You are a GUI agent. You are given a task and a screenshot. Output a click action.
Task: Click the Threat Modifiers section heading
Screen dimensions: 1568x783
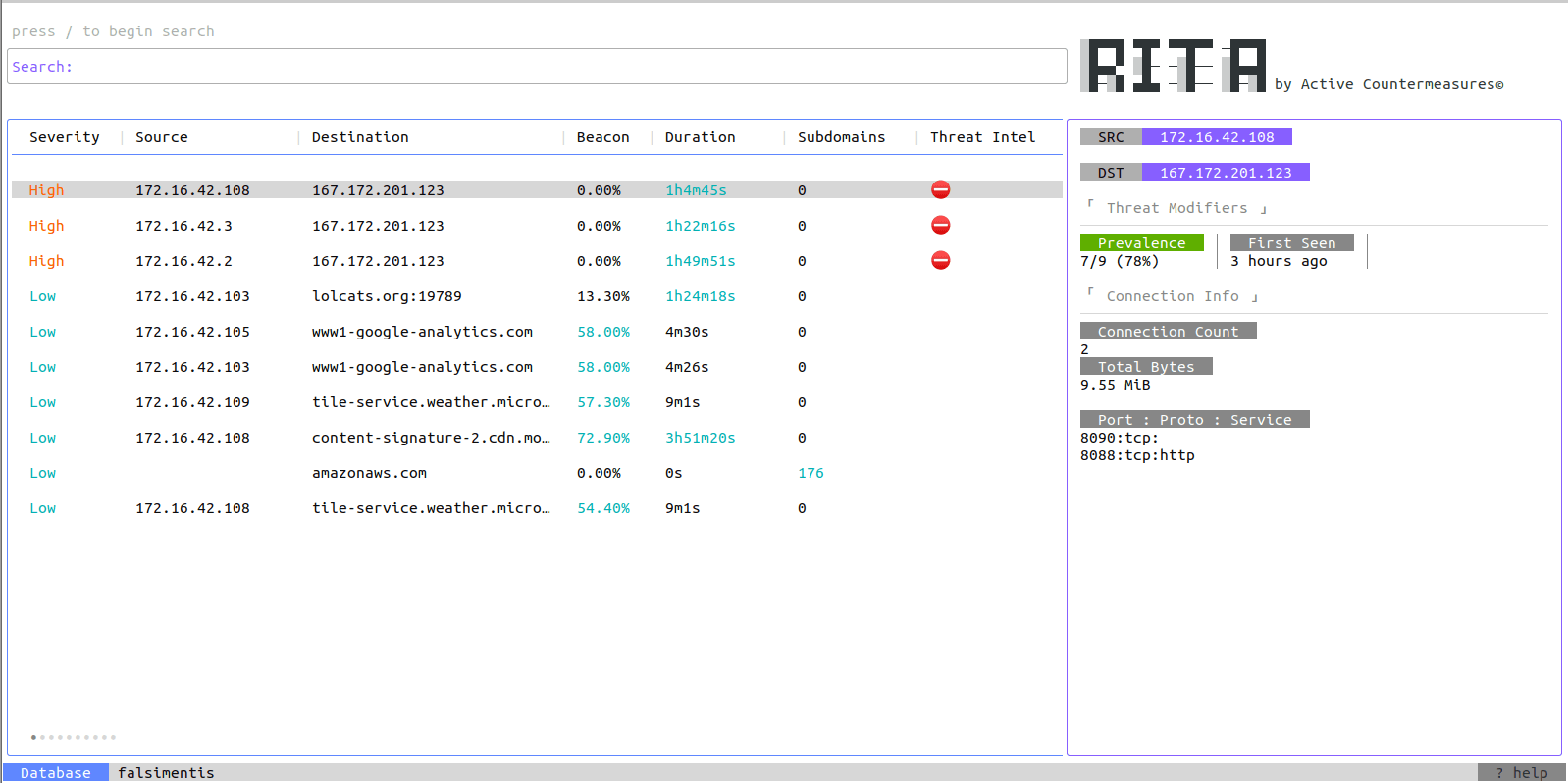(1176, 208)
